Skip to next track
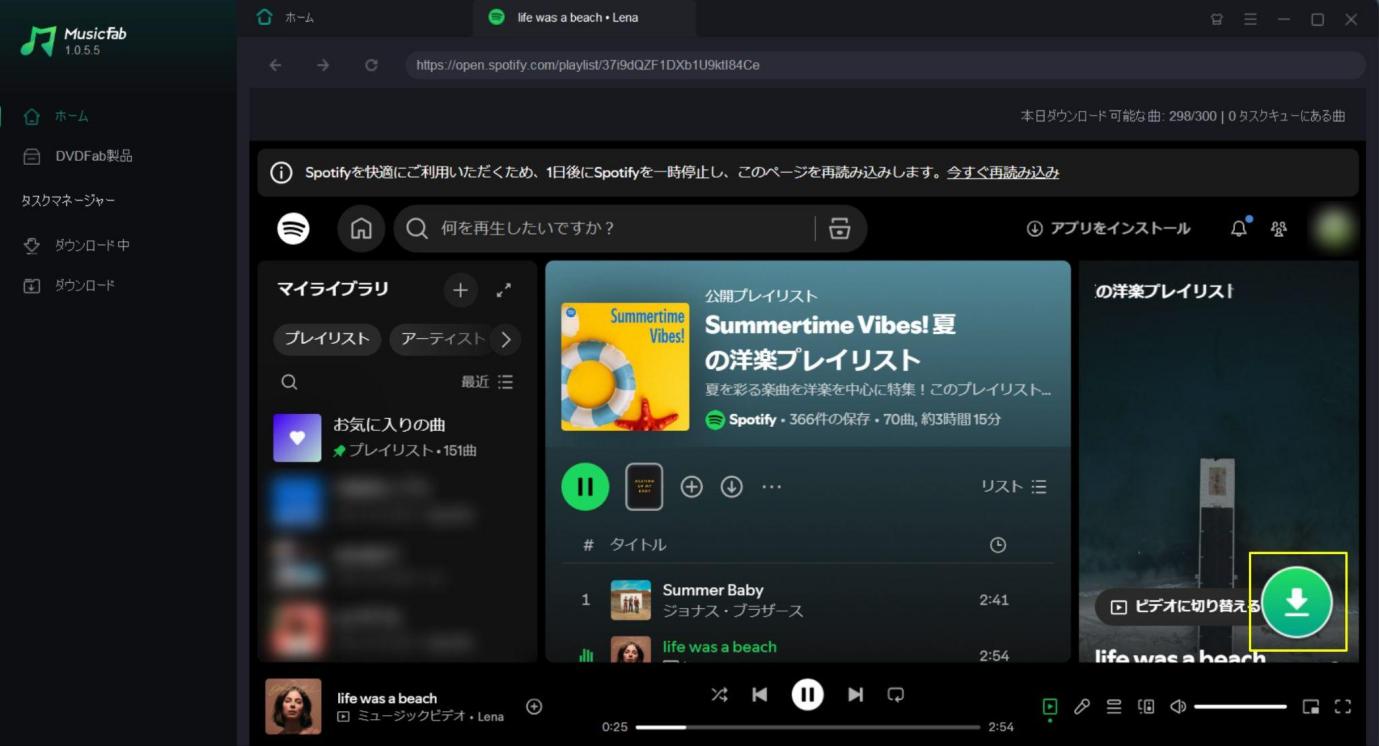The image size is (1379, 746). (x=855, y=694)
